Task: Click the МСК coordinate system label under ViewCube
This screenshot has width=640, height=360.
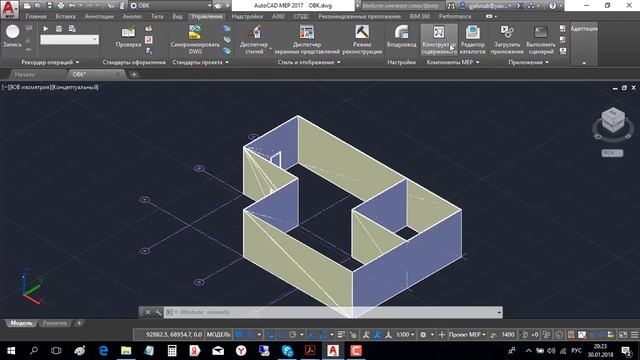Action: [x=612, y=153]
